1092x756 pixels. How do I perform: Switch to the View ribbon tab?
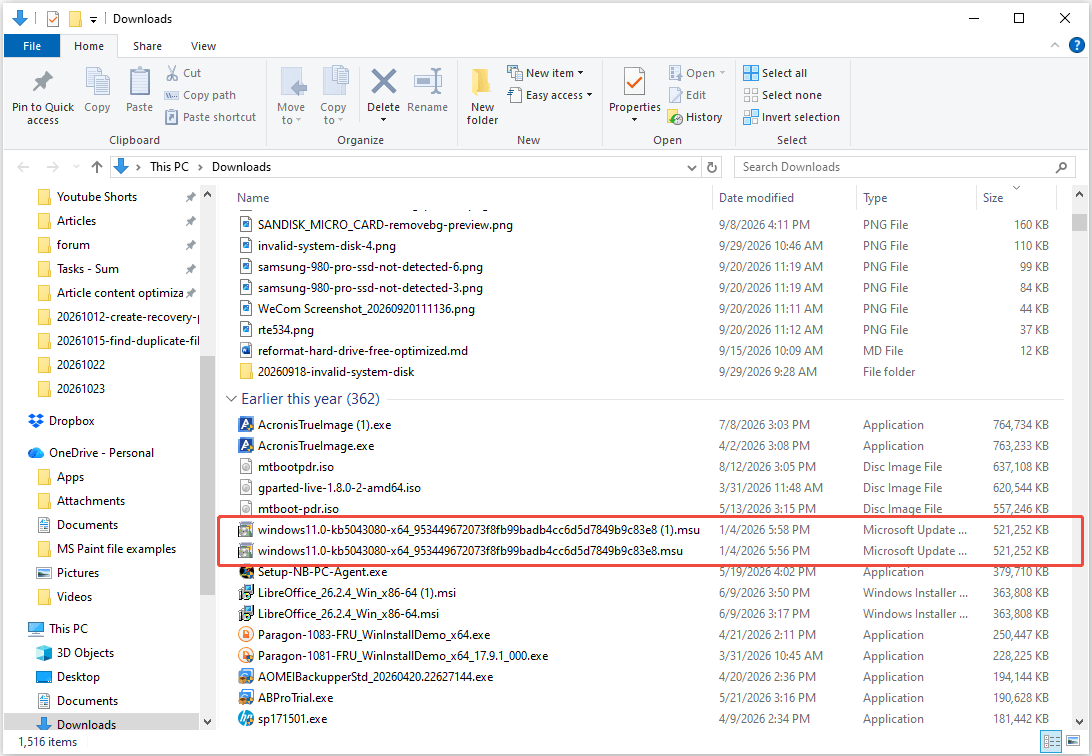tap(203, 46)
